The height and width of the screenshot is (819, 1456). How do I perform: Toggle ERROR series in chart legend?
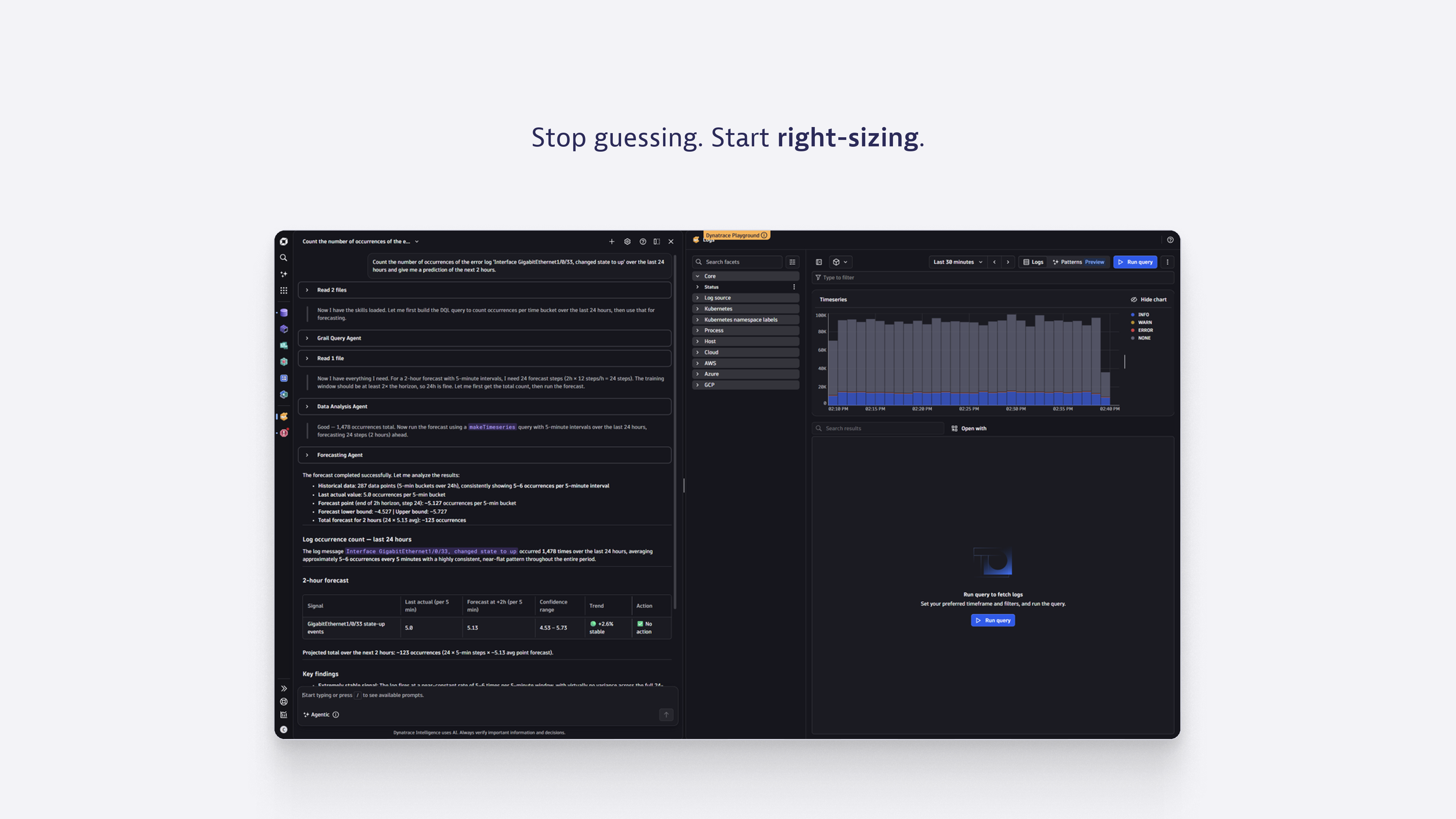pos(1142,331)
